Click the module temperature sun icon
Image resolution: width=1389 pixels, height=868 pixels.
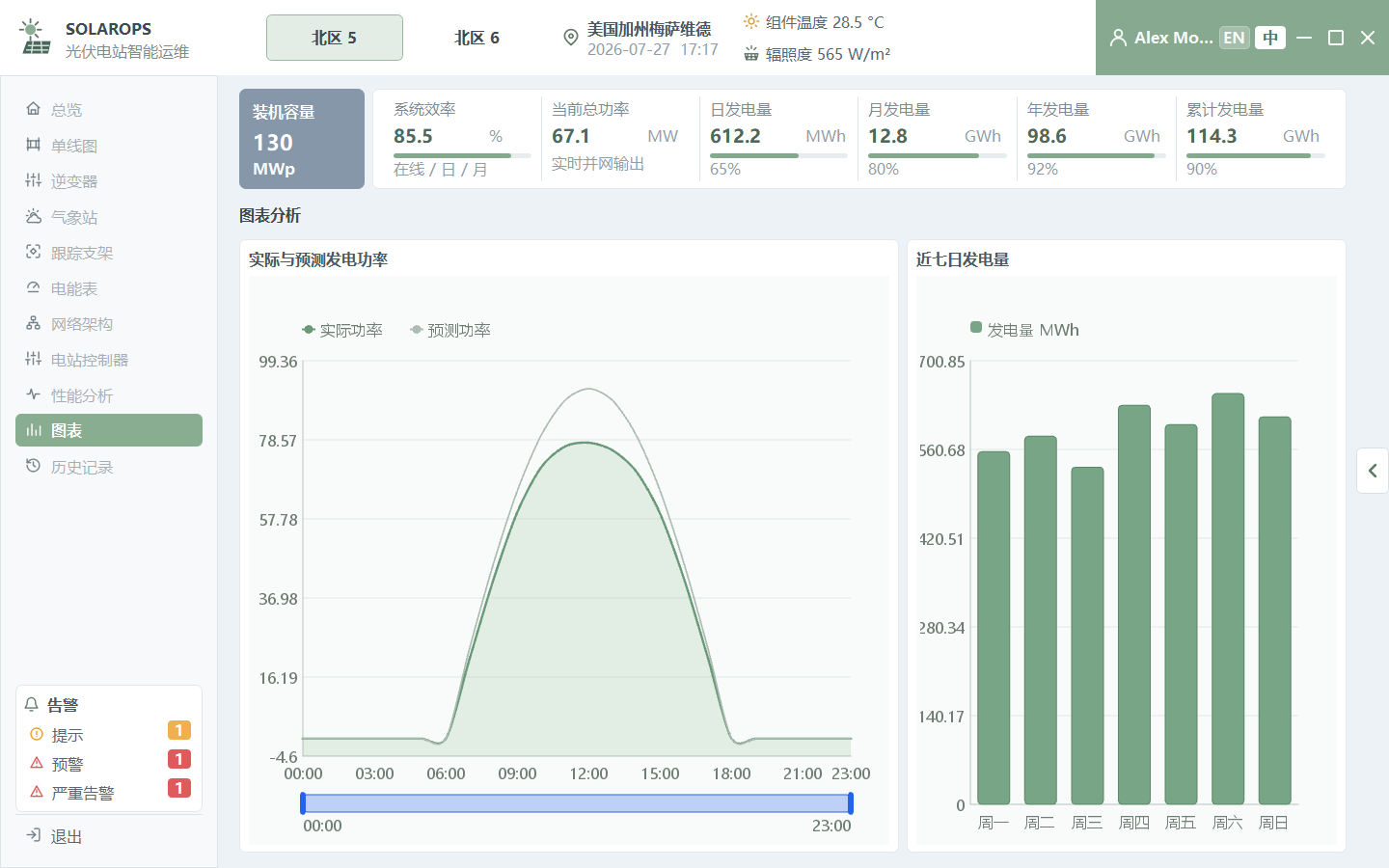click(751, 21)
